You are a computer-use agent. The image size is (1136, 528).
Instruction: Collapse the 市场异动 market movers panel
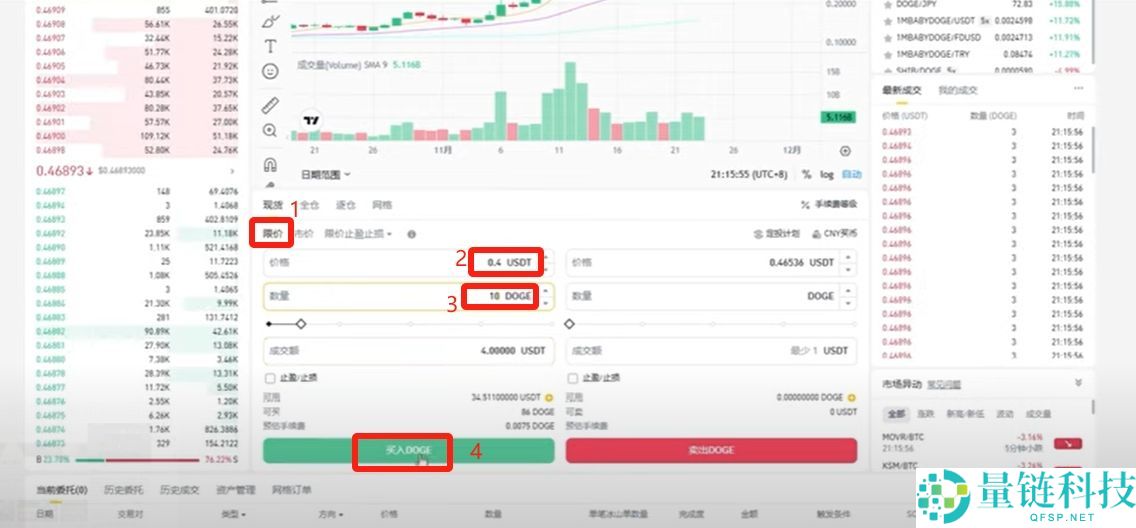[1078, 383]
